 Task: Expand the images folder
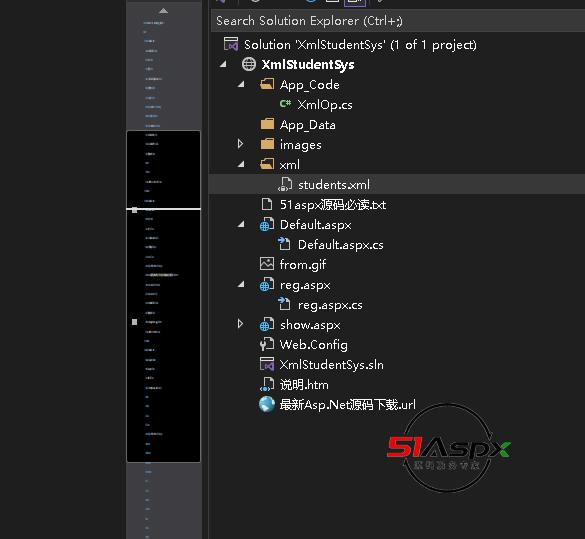[x=240, y=144]
